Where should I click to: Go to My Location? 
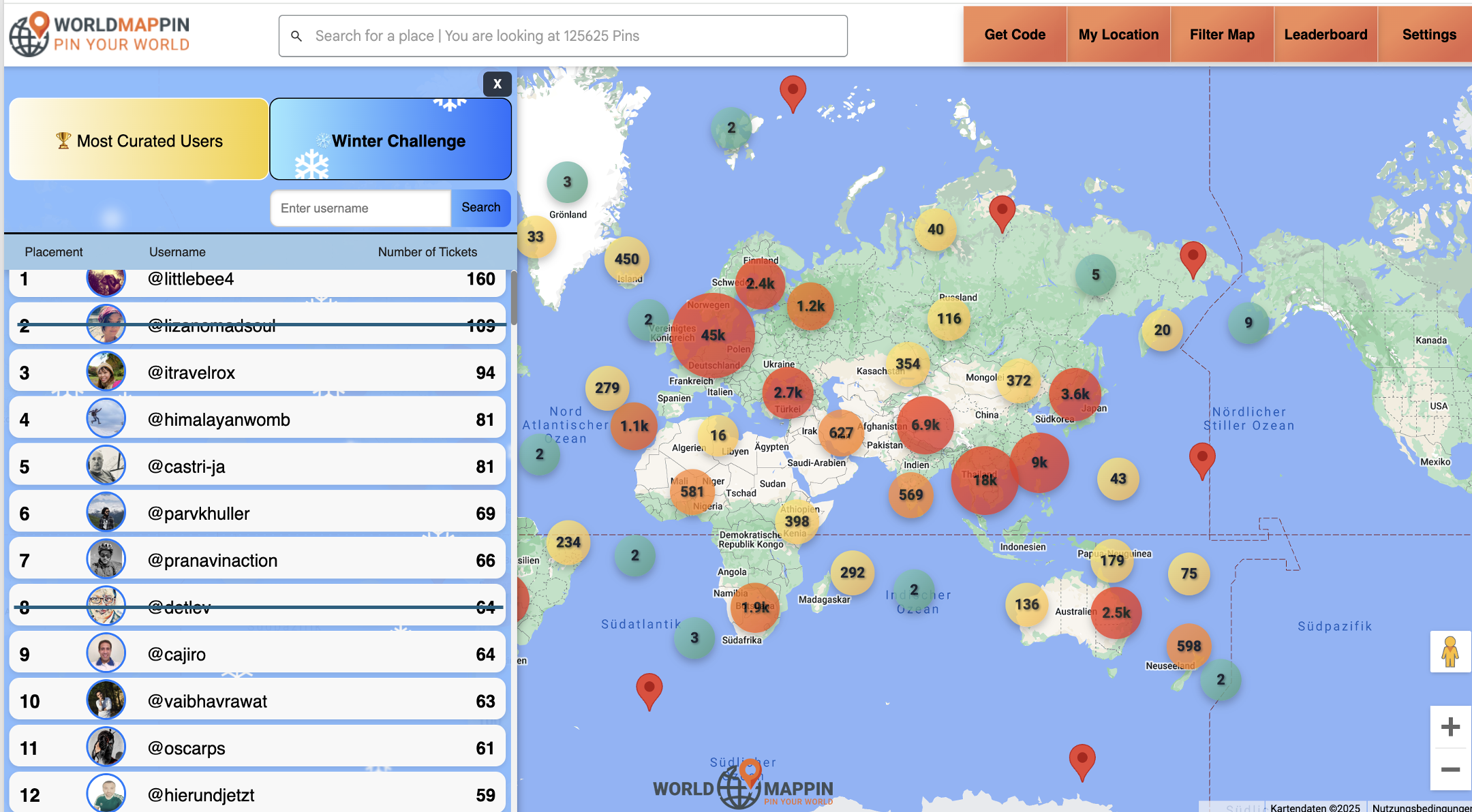tap(1118, 35)
